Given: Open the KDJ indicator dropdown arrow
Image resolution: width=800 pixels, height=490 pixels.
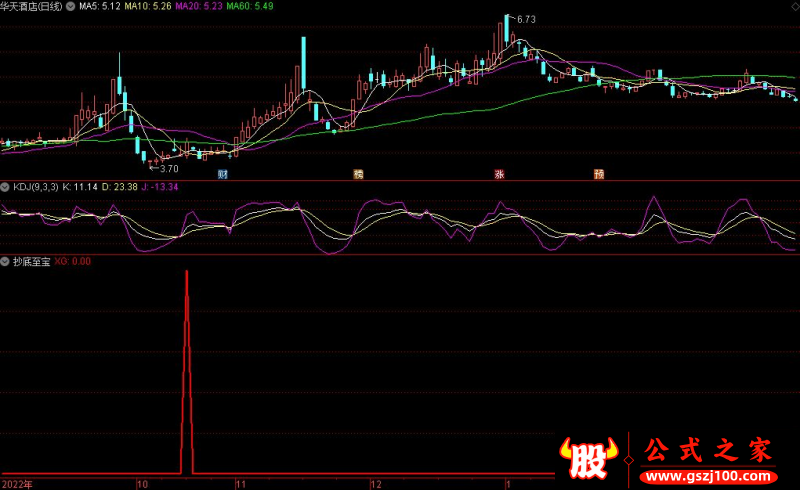Looking at the screenshot, I should [x=6, y=186].
